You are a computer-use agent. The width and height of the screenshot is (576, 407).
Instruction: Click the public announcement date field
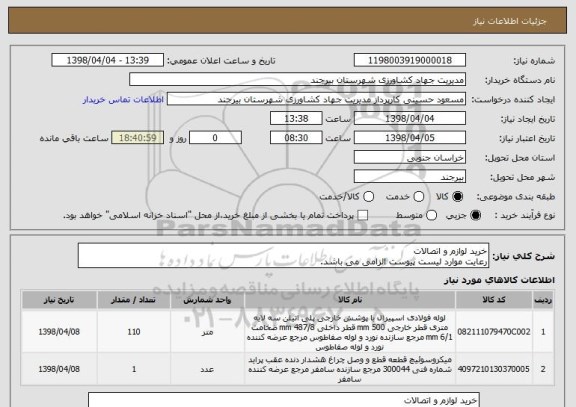[108, 60]
